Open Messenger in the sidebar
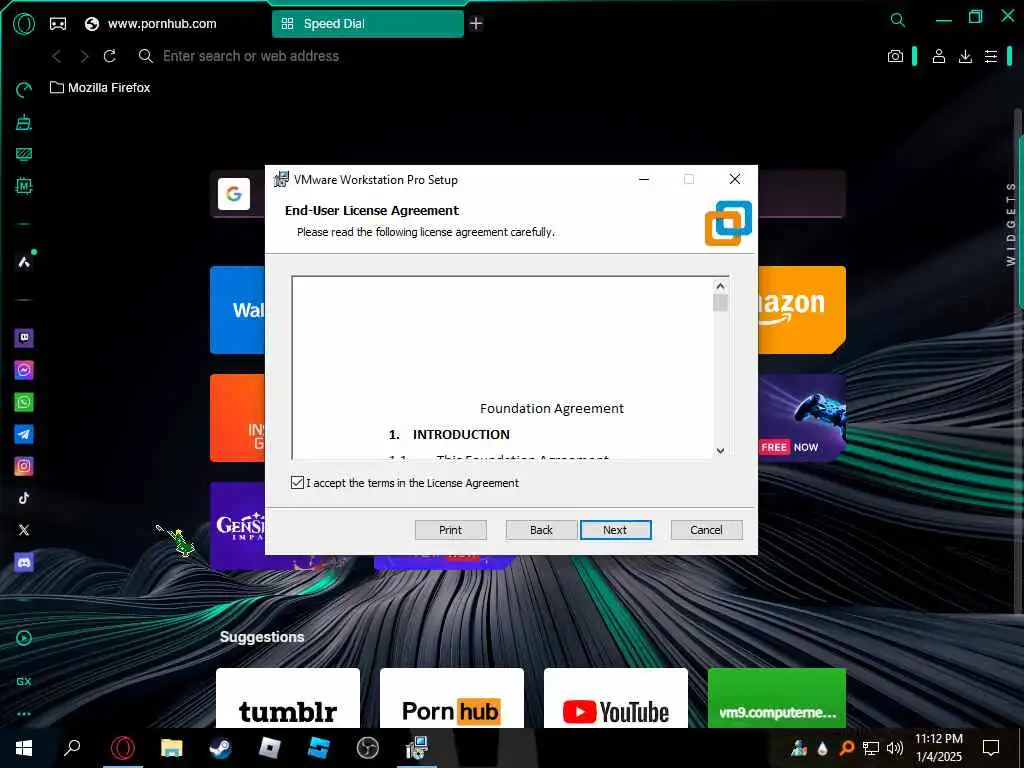The height and width of the screenshot is (768, 1024). point(24,370)
